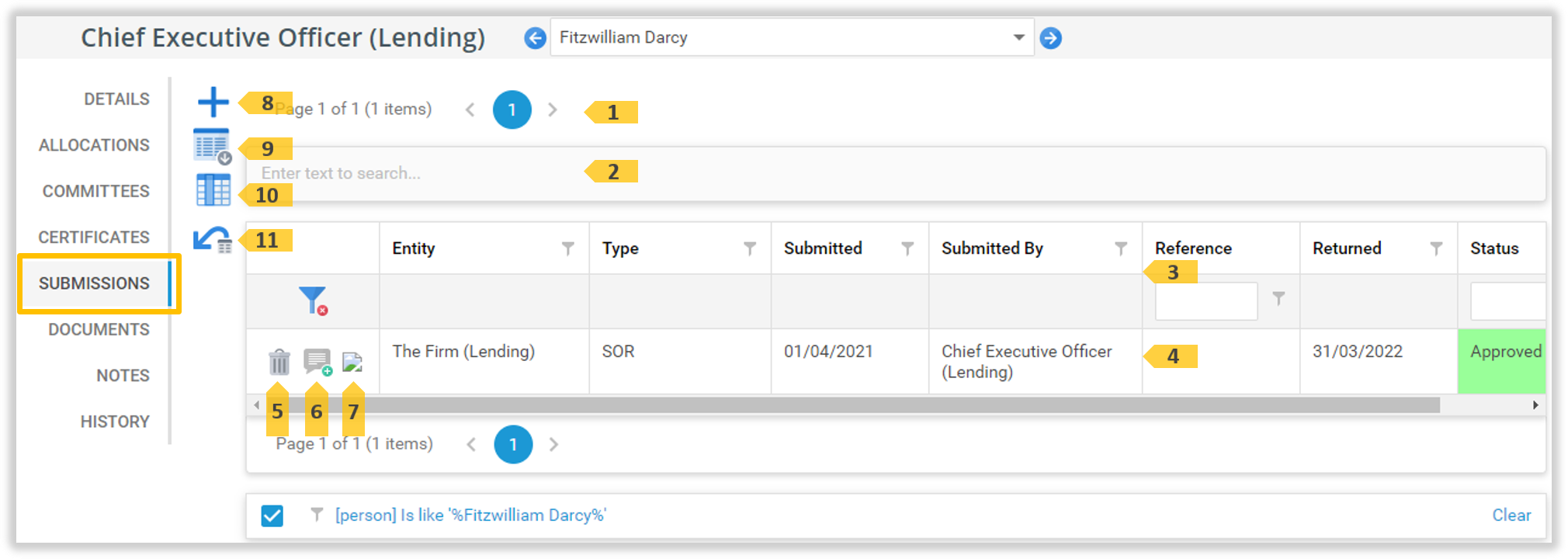Add a comment using the speech bubble icon
Viewport: 1568px width, 559px height.
point(317,362)
